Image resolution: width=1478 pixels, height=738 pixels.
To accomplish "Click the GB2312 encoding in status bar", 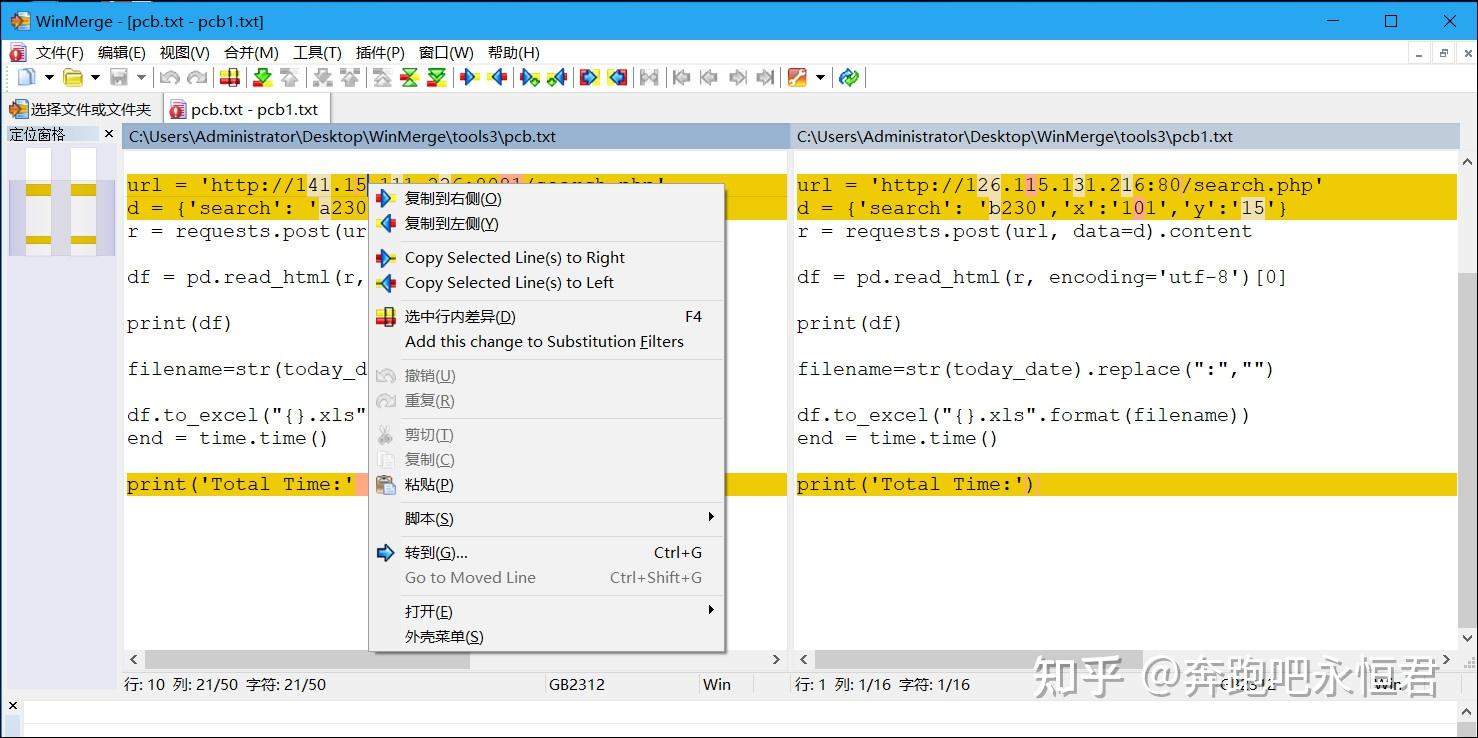I will (x=577, y=685).
